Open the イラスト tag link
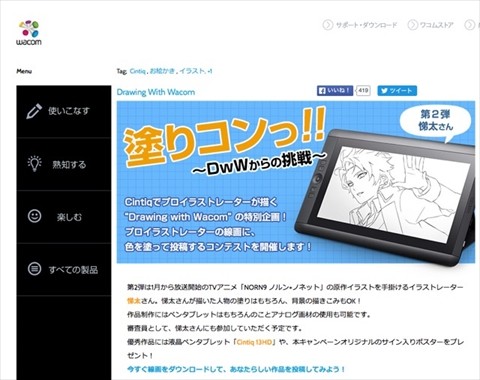This screenshot has width=480, height=380. 192,71
